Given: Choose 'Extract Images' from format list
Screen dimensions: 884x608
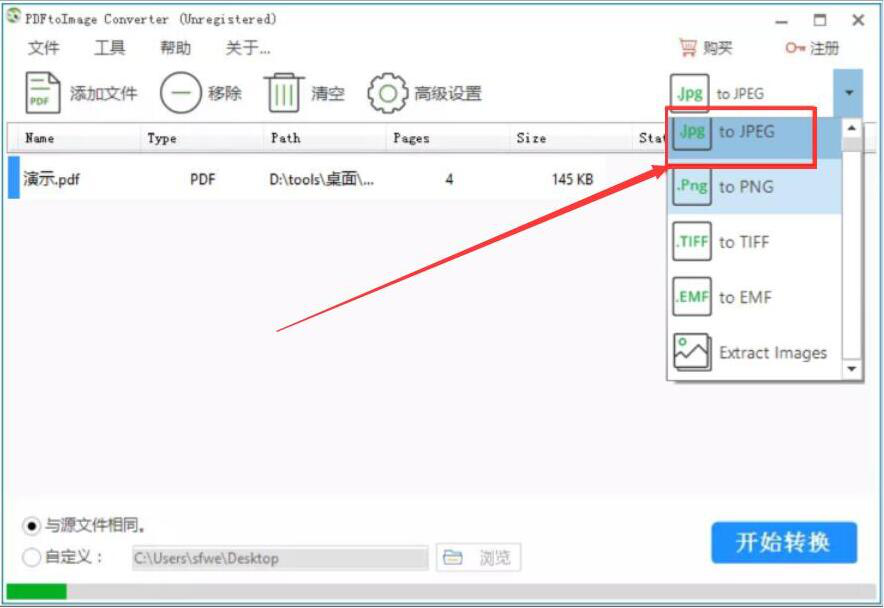Looking at the screenshot, I should pos(754,353).
